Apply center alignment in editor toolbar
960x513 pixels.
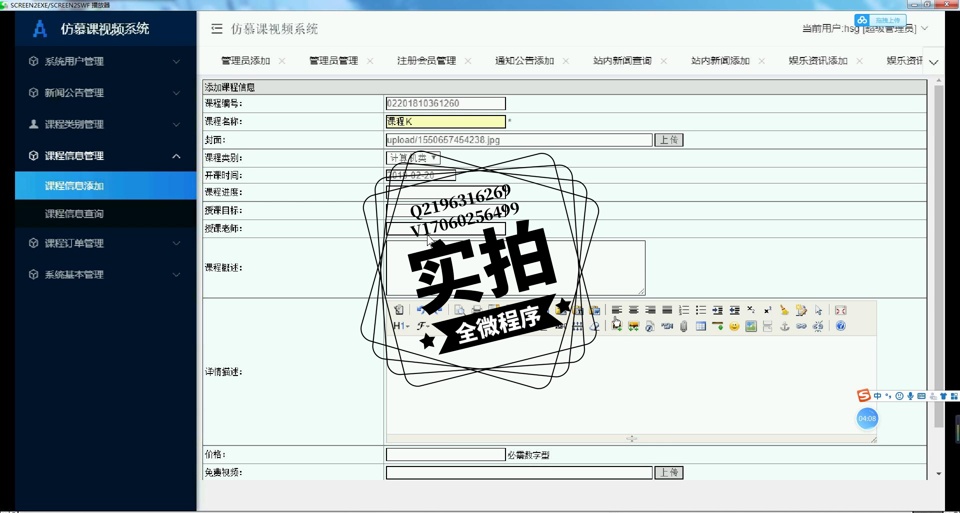pyautogui.click(x=634, y=310)
